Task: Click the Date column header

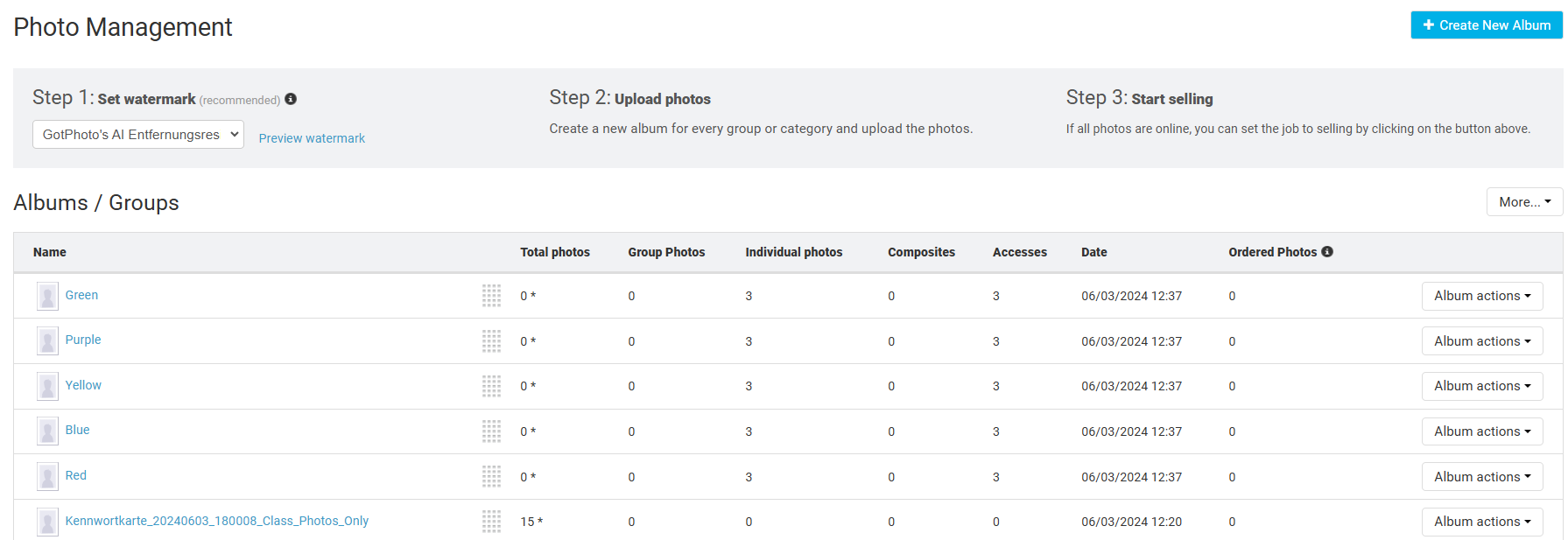Action: click(x=1094, y=252)
